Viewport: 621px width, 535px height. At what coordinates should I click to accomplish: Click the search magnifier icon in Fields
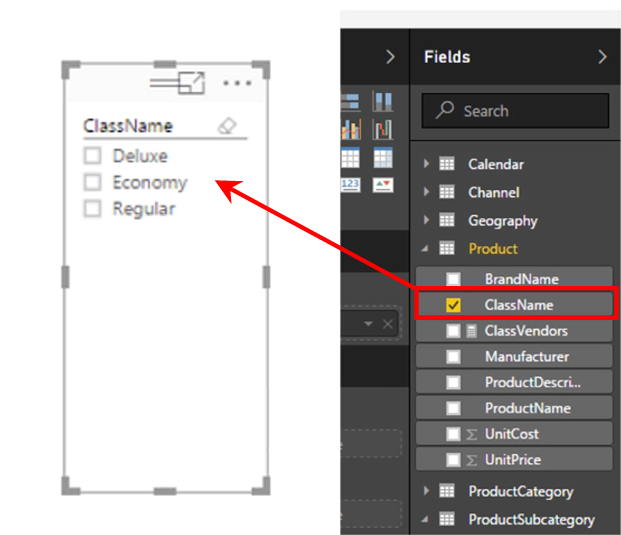pos(445,110)
